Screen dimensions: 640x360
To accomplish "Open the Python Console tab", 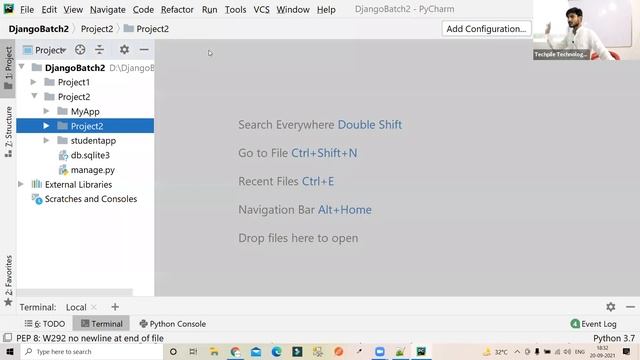I will tap(173, 324).
